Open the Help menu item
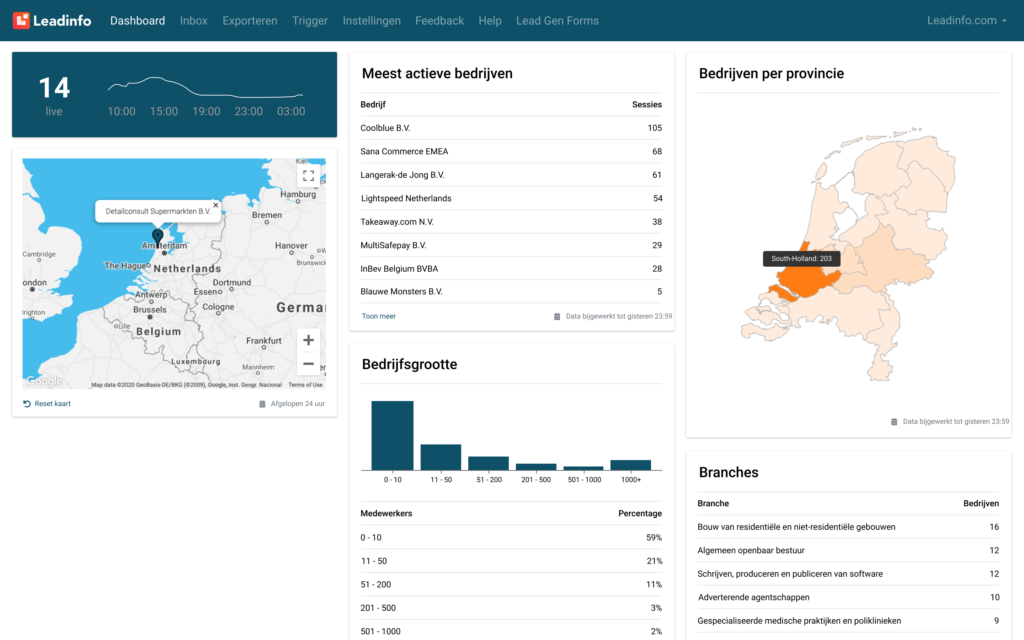Viewport: 1024px width, 640px height. 490,21
